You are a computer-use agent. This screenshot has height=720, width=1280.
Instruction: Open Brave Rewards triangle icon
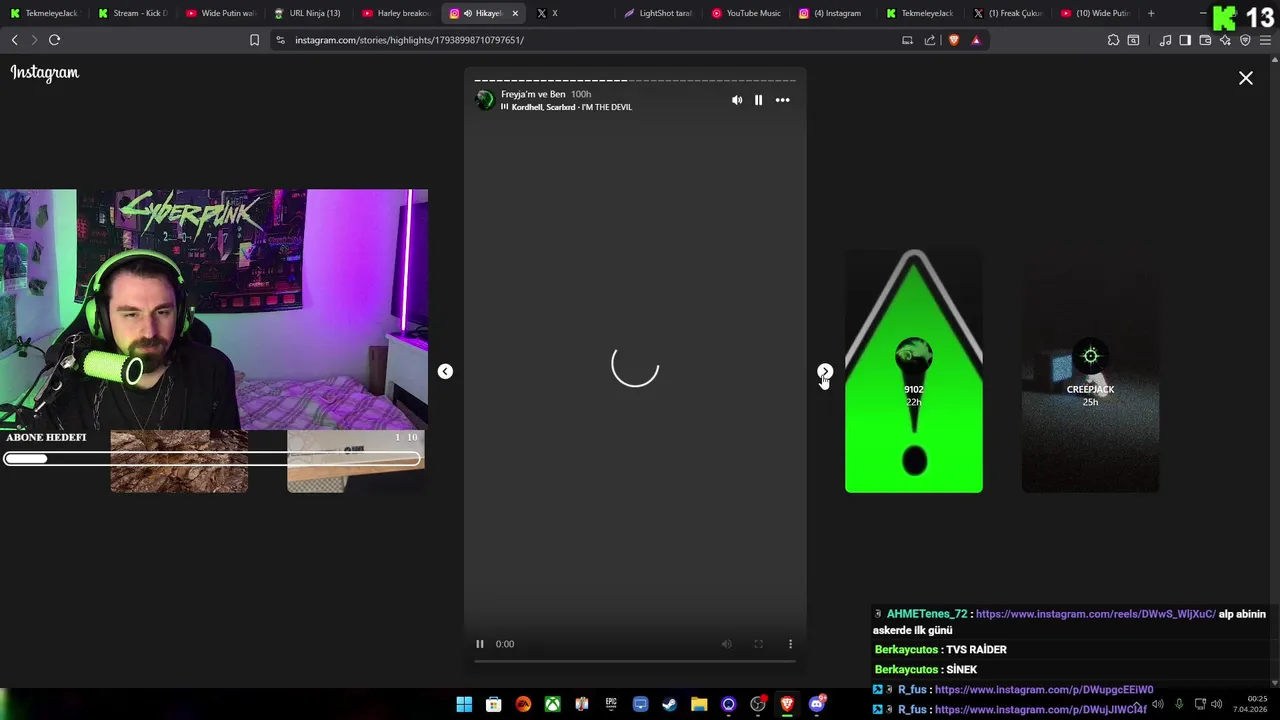coord(976,40)
